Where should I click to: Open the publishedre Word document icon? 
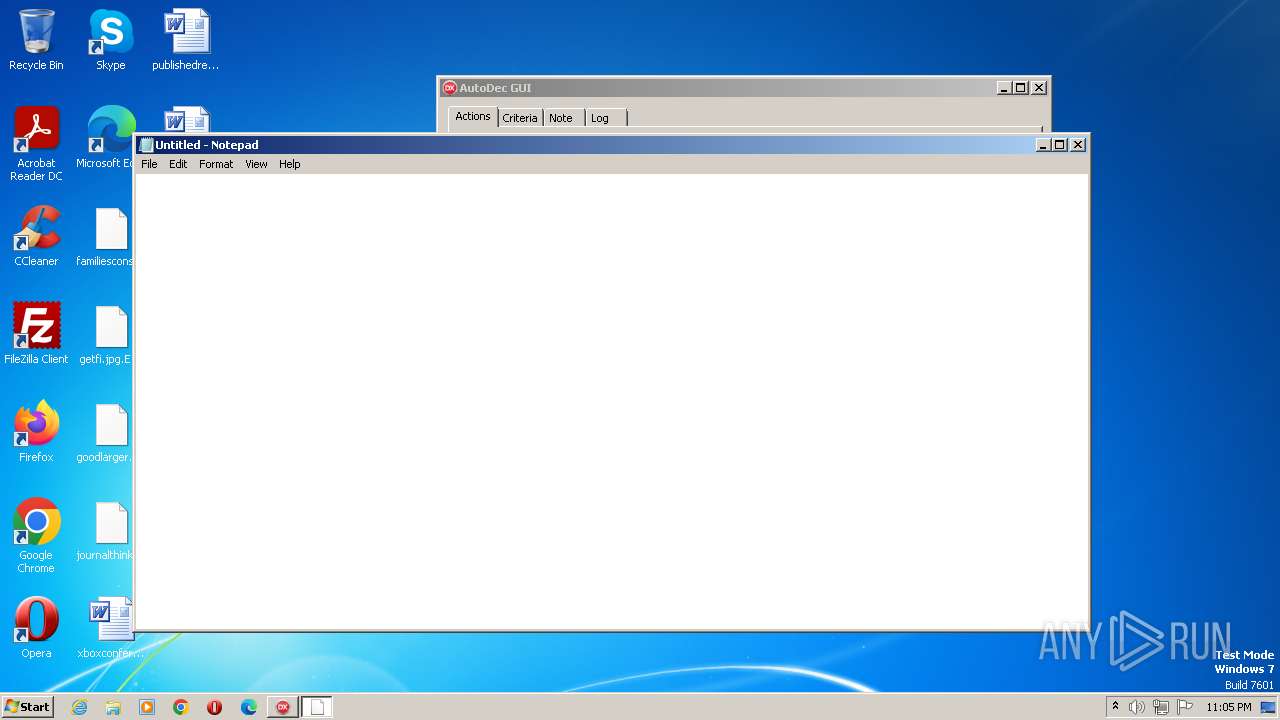coord(186,40)
